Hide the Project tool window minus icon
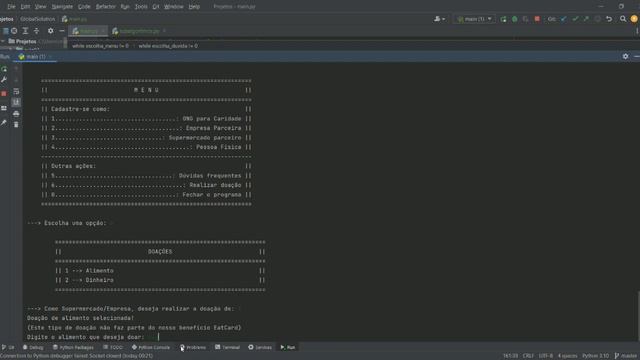This screenshot has width=640, height=360. pyautogui.click(x=62, y=31)
